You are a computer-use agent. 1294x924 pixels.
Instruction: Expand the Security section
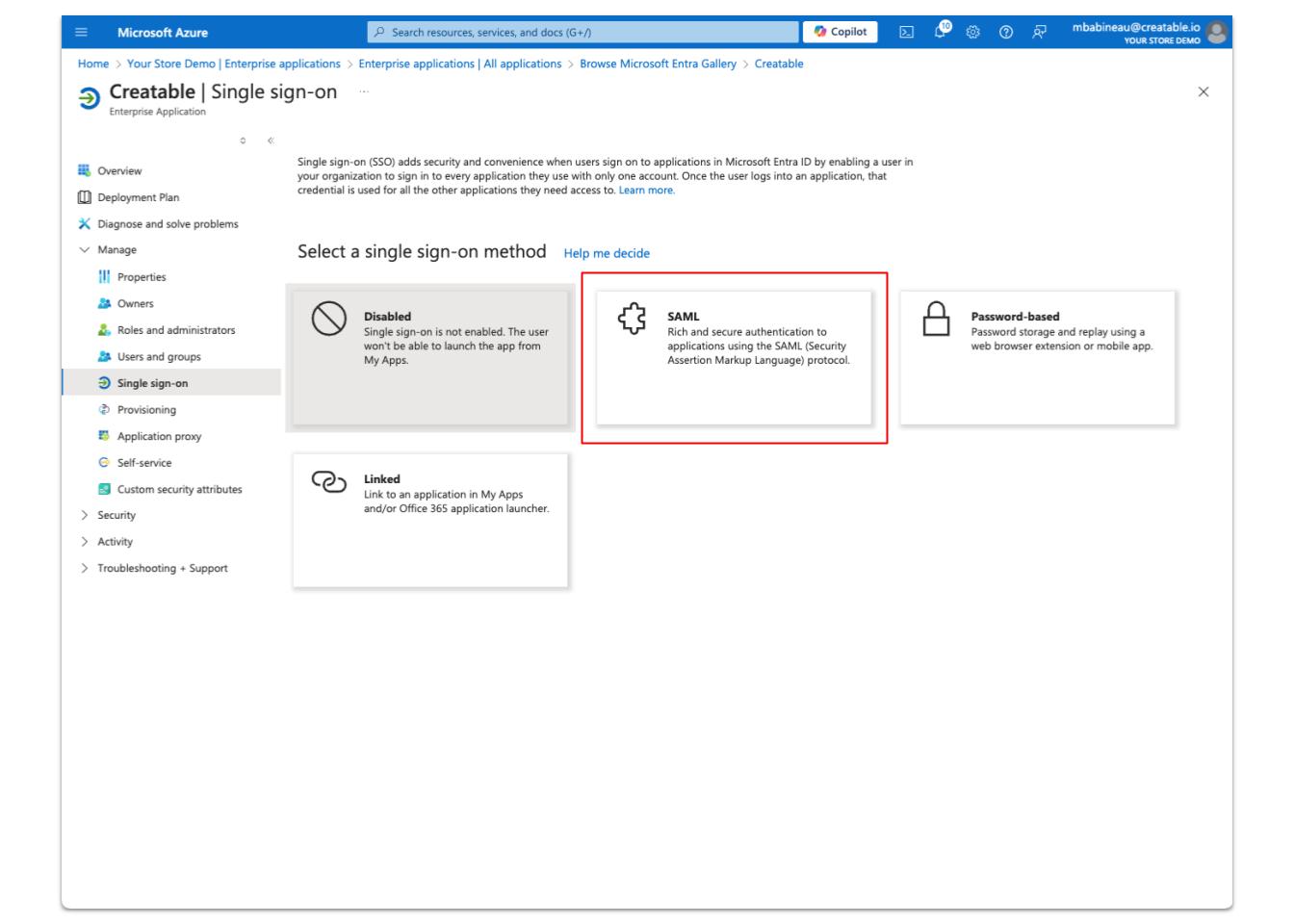point(84,516)
